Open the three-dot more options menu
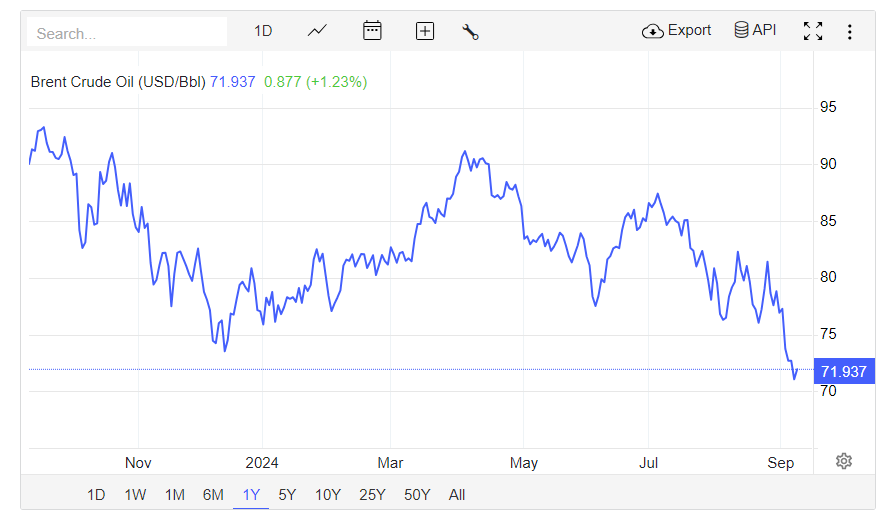 pos(849,31)
